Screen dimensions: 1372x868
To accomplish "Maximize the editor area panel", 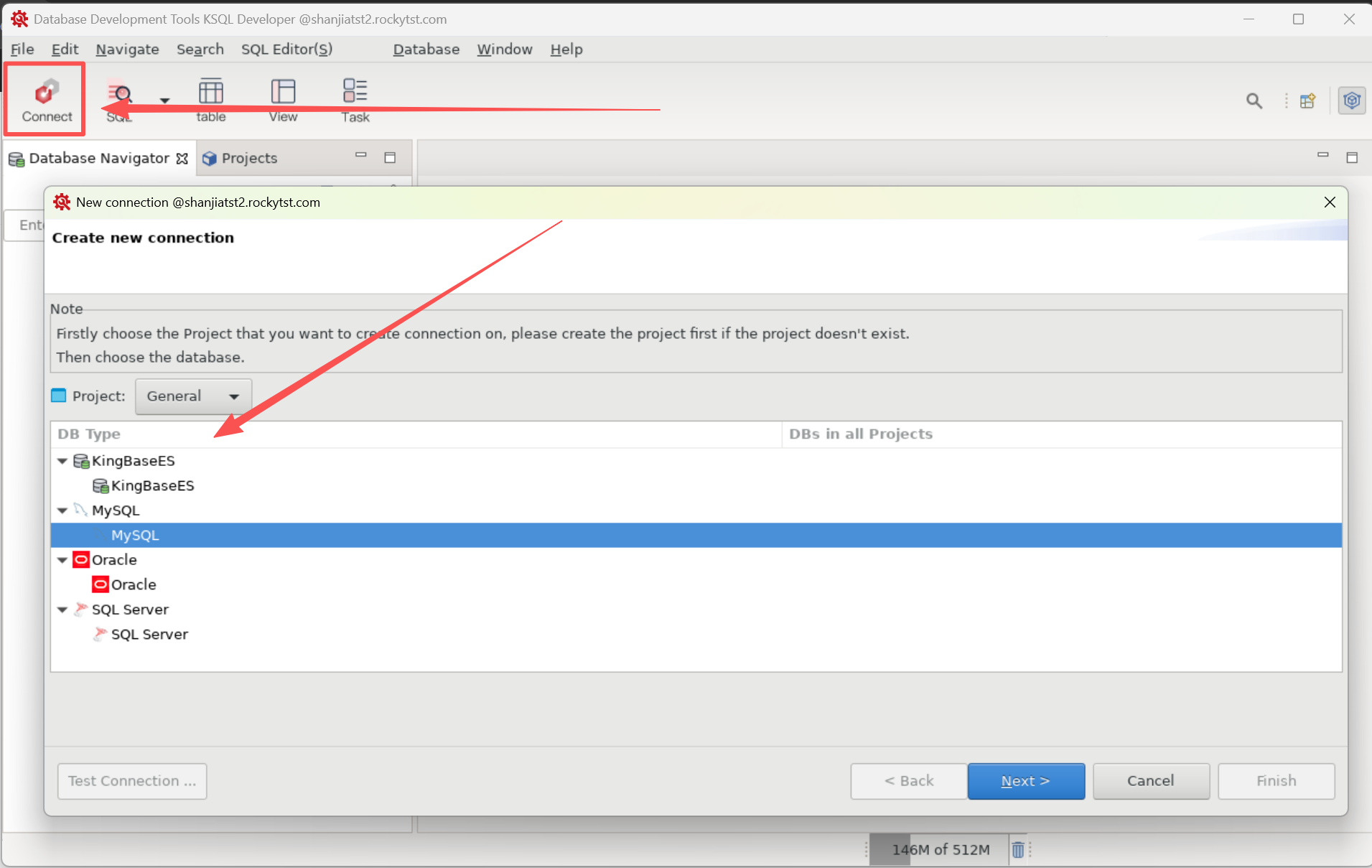I will point(1352,157).
